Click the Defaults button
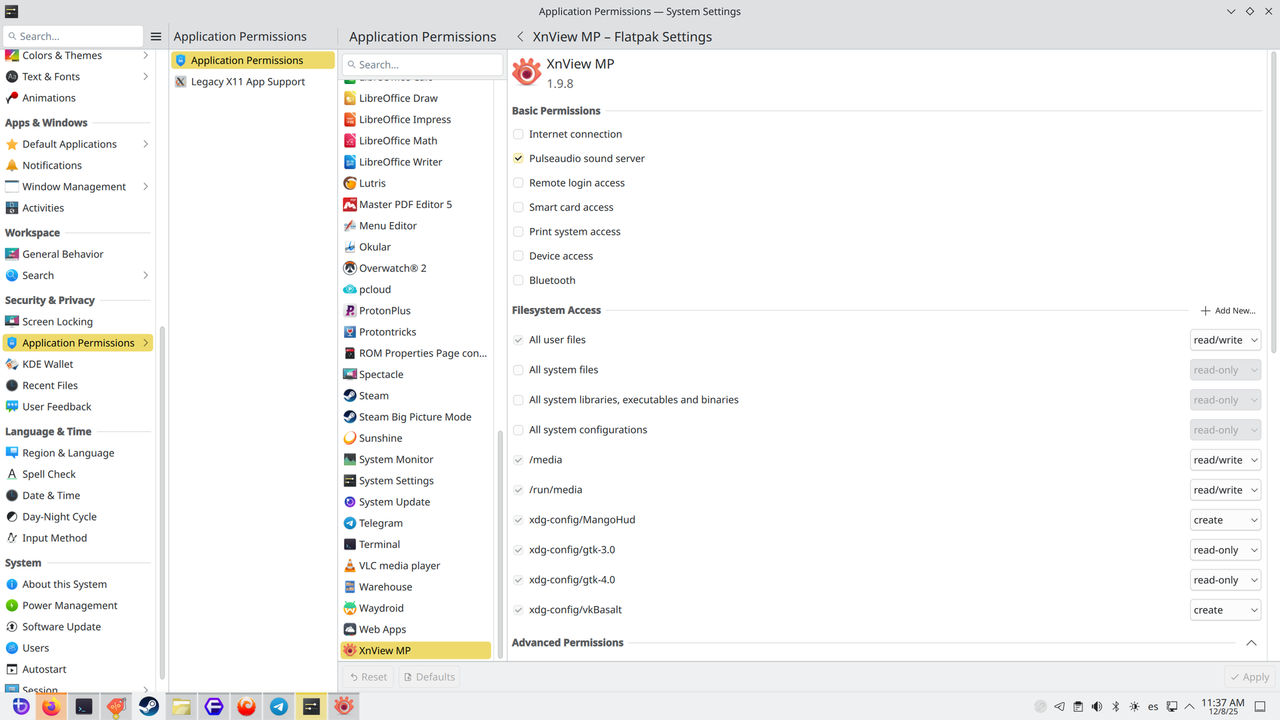The image size is (1280, 720). click(x=429, y=677)
